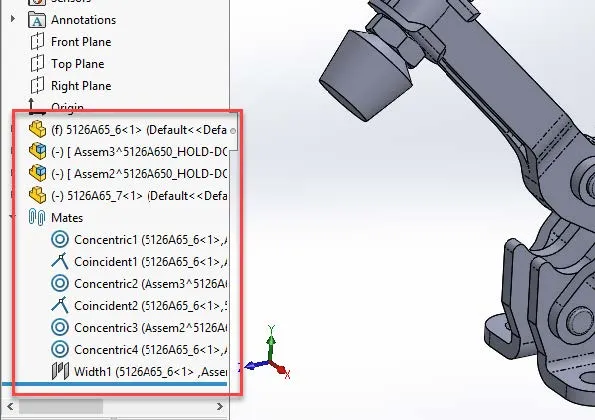This screenshot has height=420, width=595.
Task: Click the Assem3 subassembly icon
Action: coord(37,151)
